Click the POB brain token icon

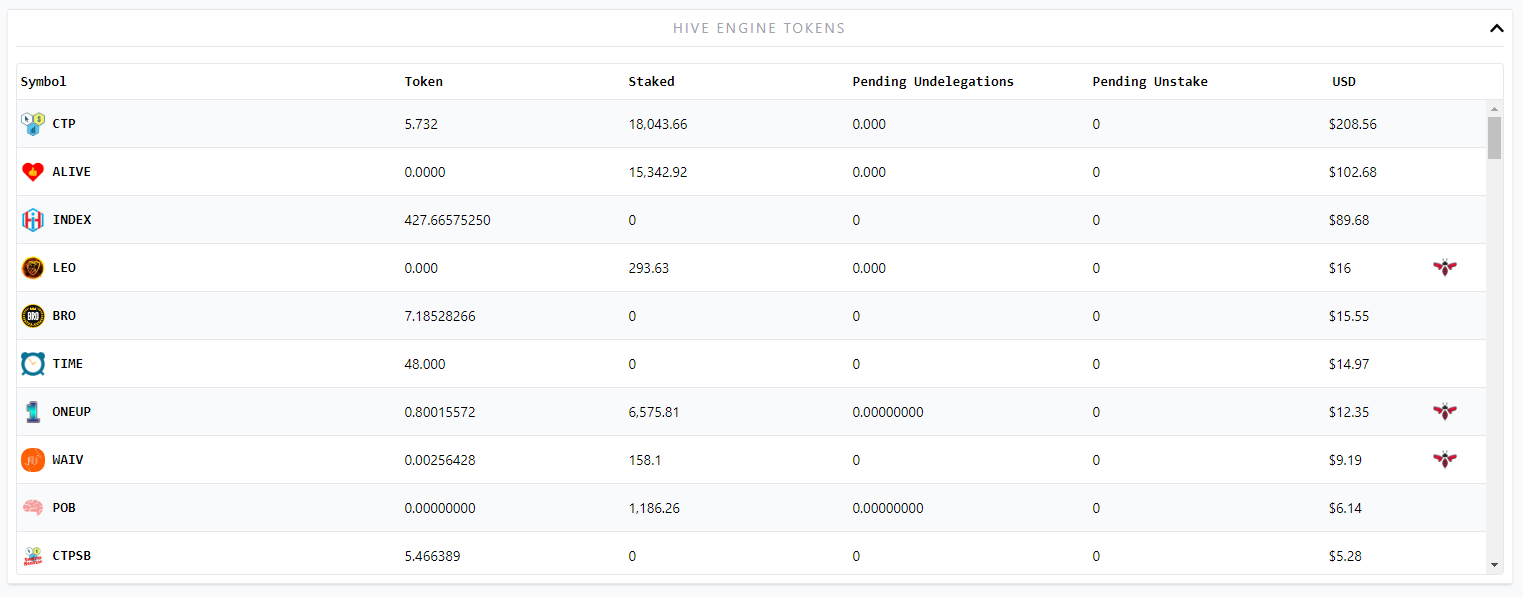coord(33,508)
